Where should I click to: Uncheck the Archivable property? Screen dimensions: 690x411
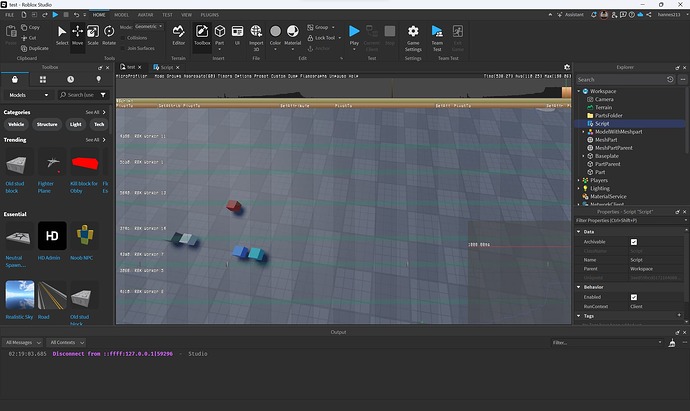[x=634, y=242]
